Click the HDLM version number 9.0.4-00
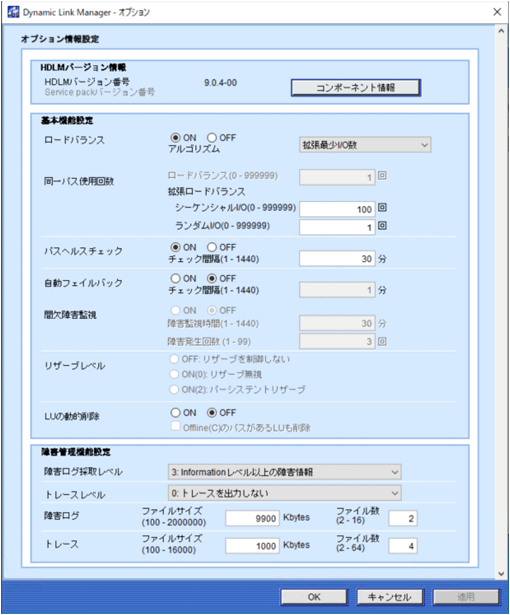The width and height of the screenshot is (510, 615). tap(220, 83)
